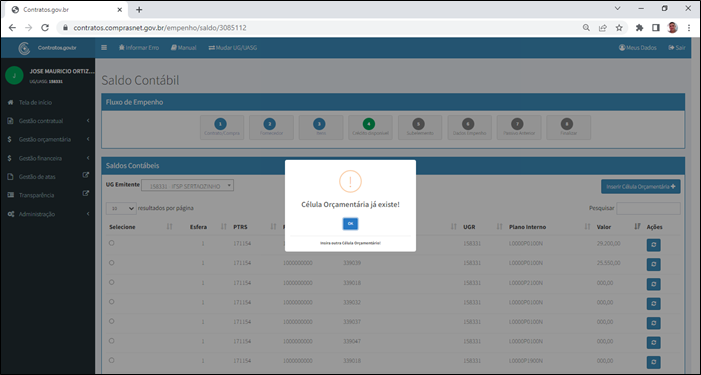Click browser back arrow

coord(12,28)
